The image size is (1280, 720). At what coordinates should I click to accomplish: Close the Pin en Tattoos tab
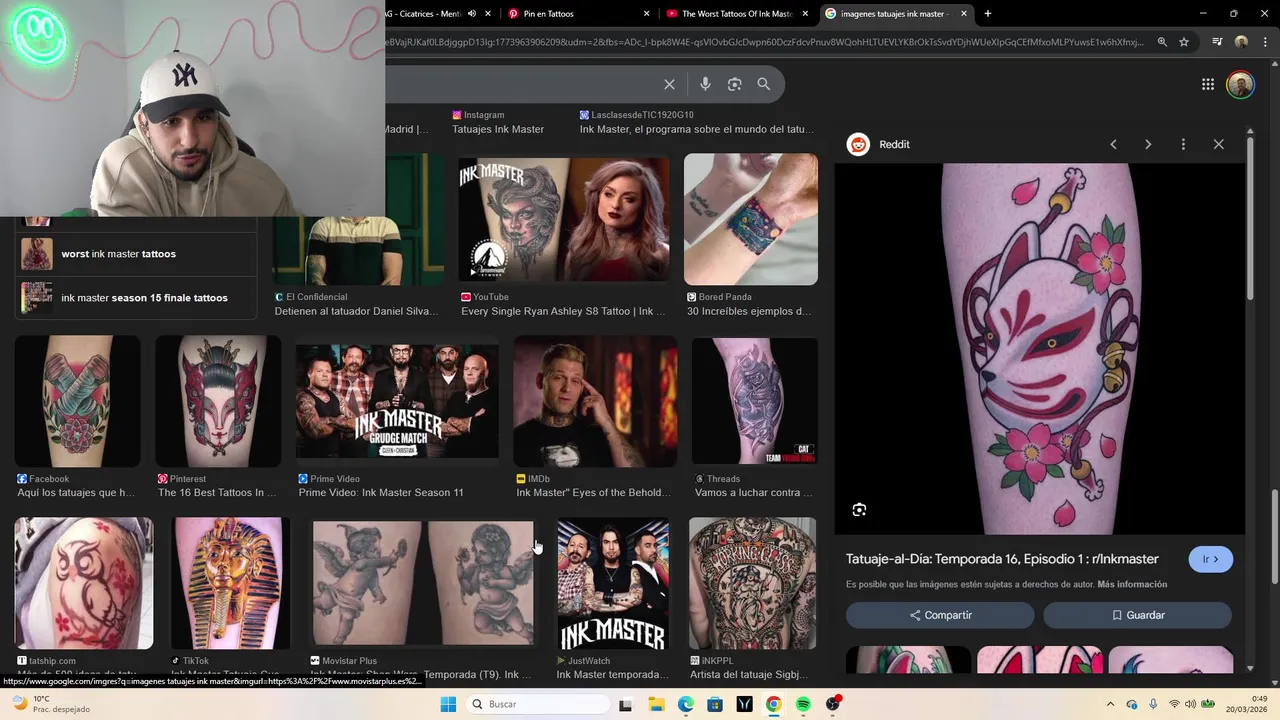coord(646,14)
